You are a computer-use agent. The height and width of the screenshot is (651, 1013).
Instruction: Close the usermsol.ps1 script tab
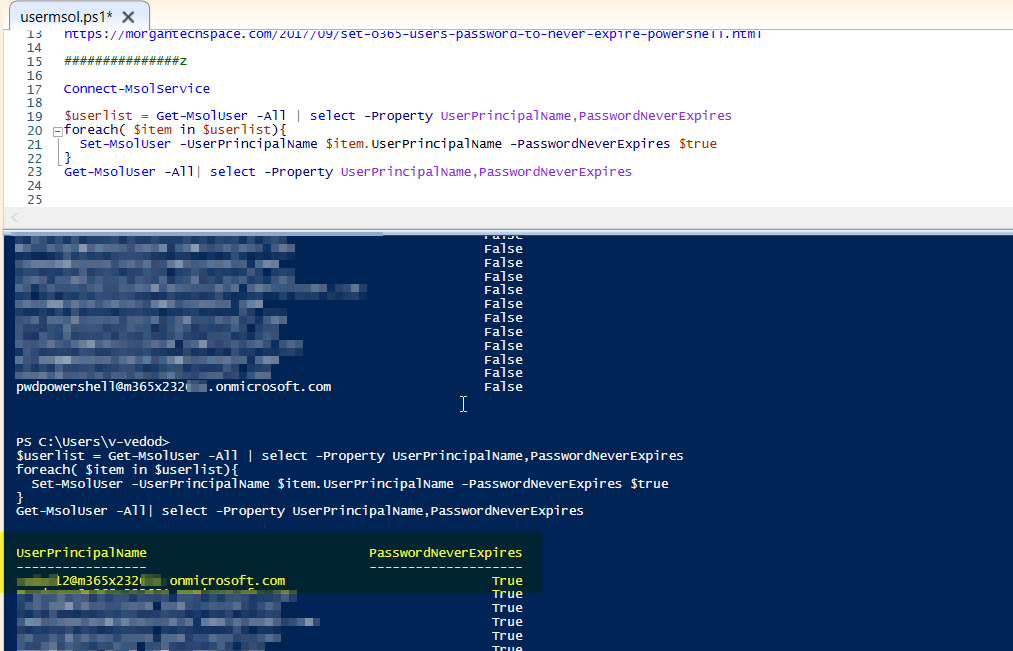[129, 17]
